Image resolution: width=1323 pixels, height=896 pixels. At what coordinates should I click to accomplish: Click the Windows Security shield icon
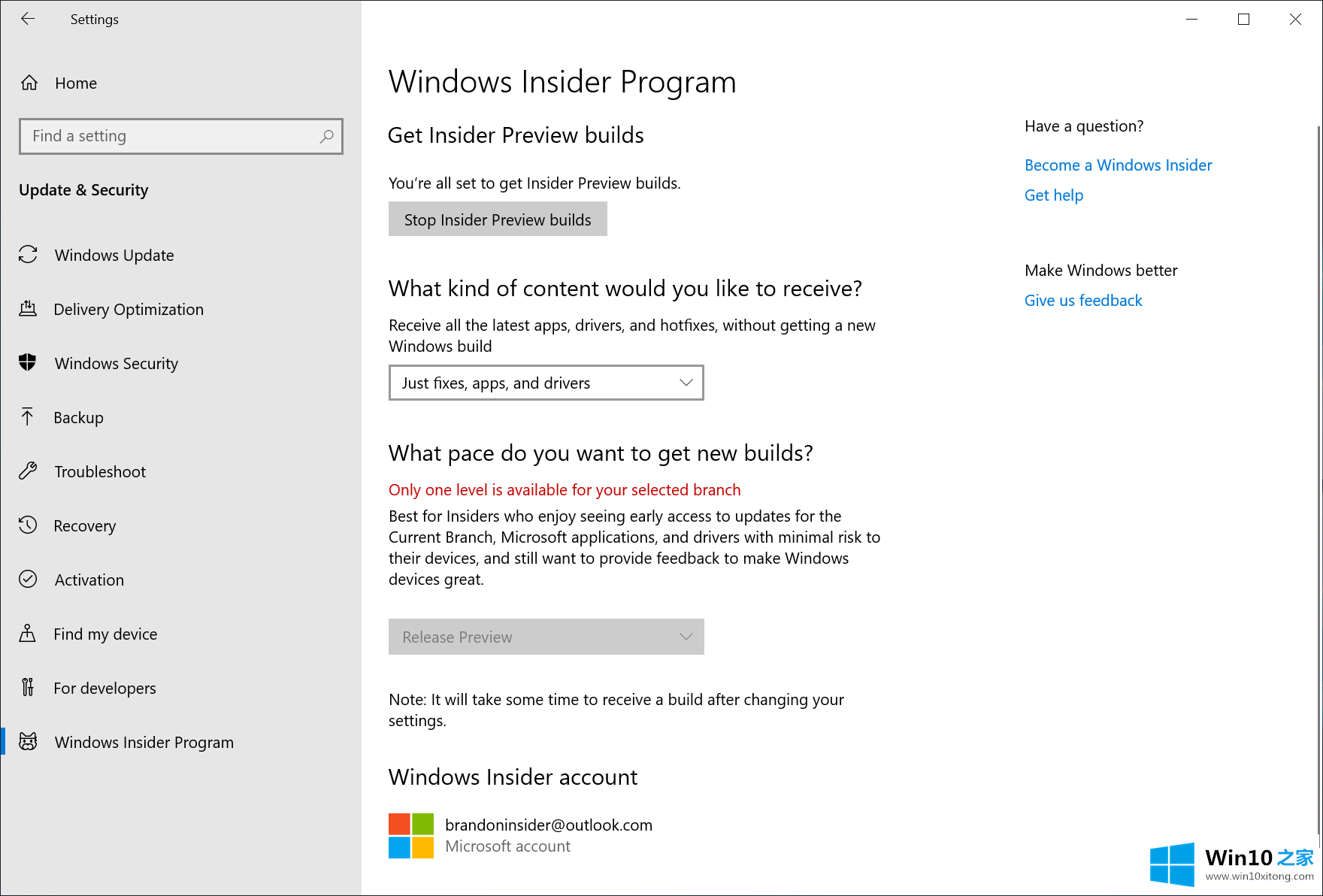click(28, 363)
